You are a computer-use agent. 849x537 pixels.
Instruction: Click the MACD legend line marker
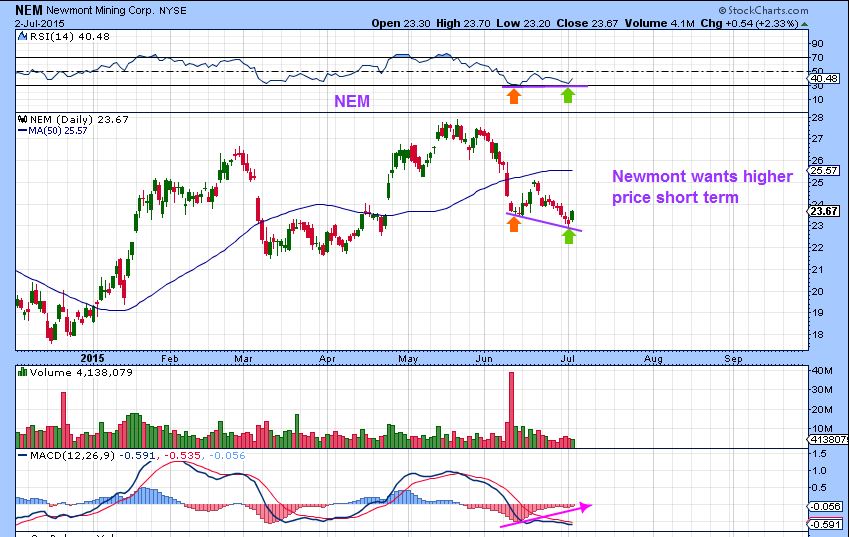[22, 455]
